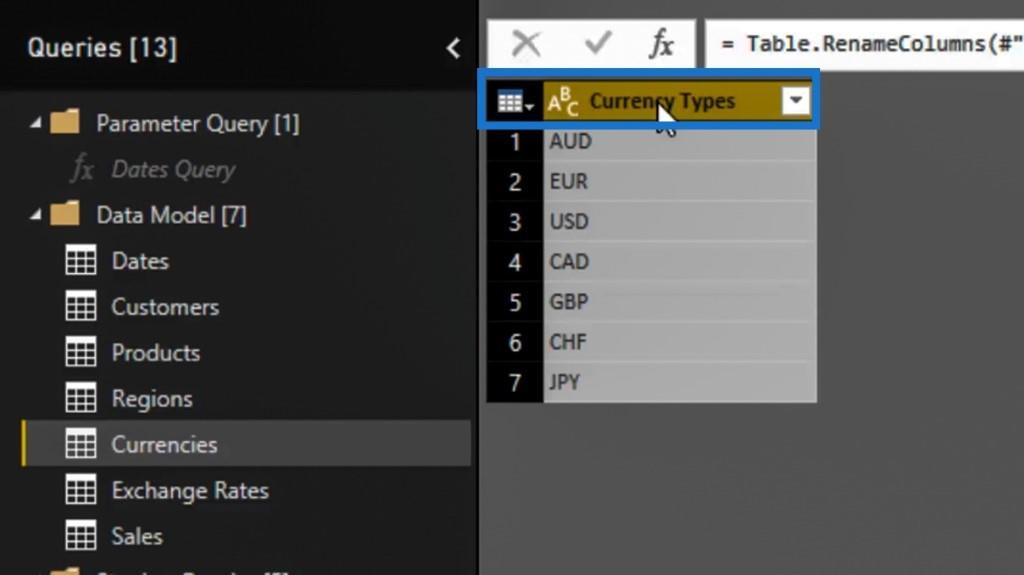Image resolution: width=1024 pixels, height=575 pixels.
Task: Confirm the formula with the checkmark icon
Action: pos(598,44)
